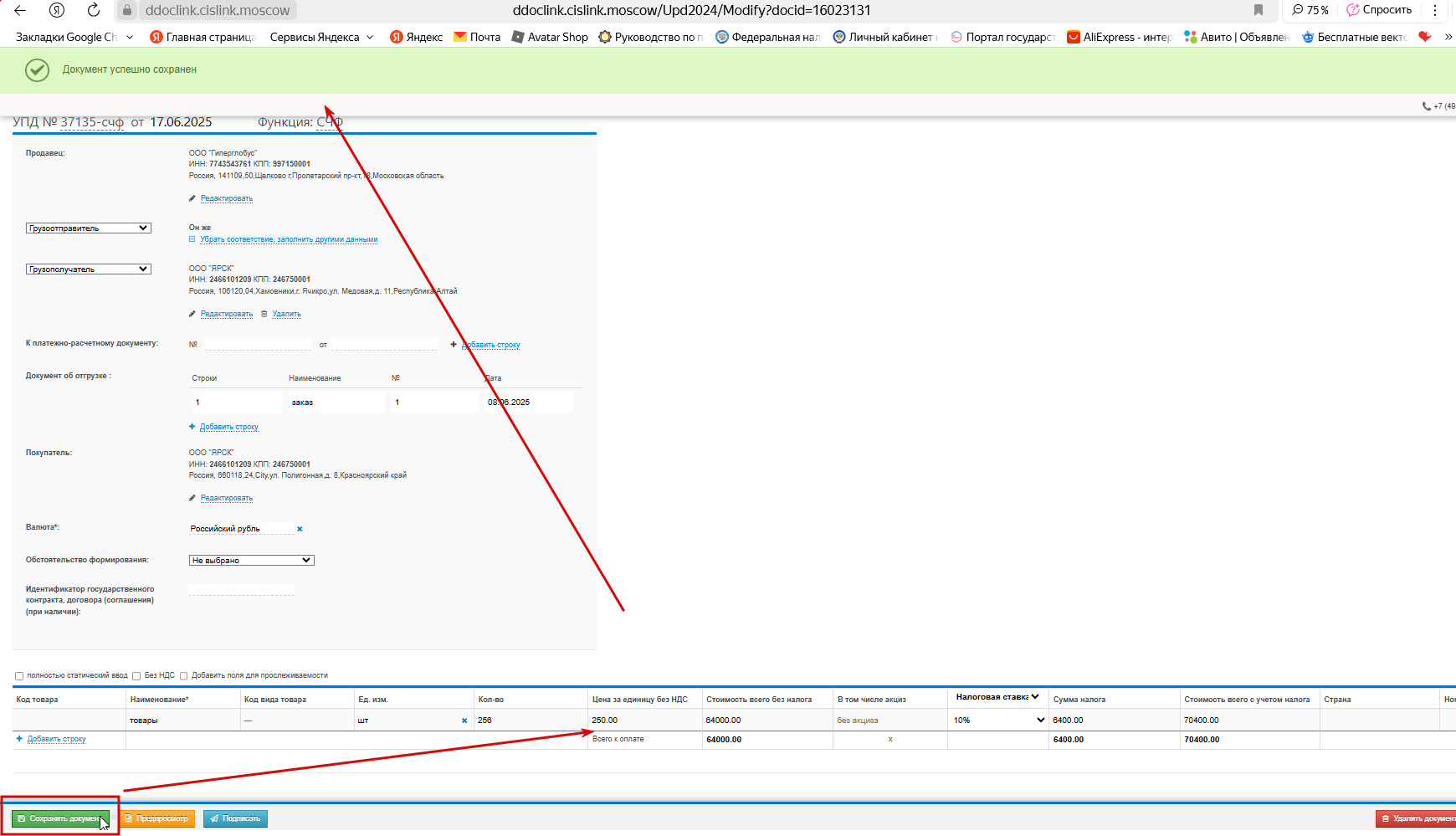Open Личный кабинет bookmark
This screenshot has width=1456, height=836.
click(x=885, y=37)
